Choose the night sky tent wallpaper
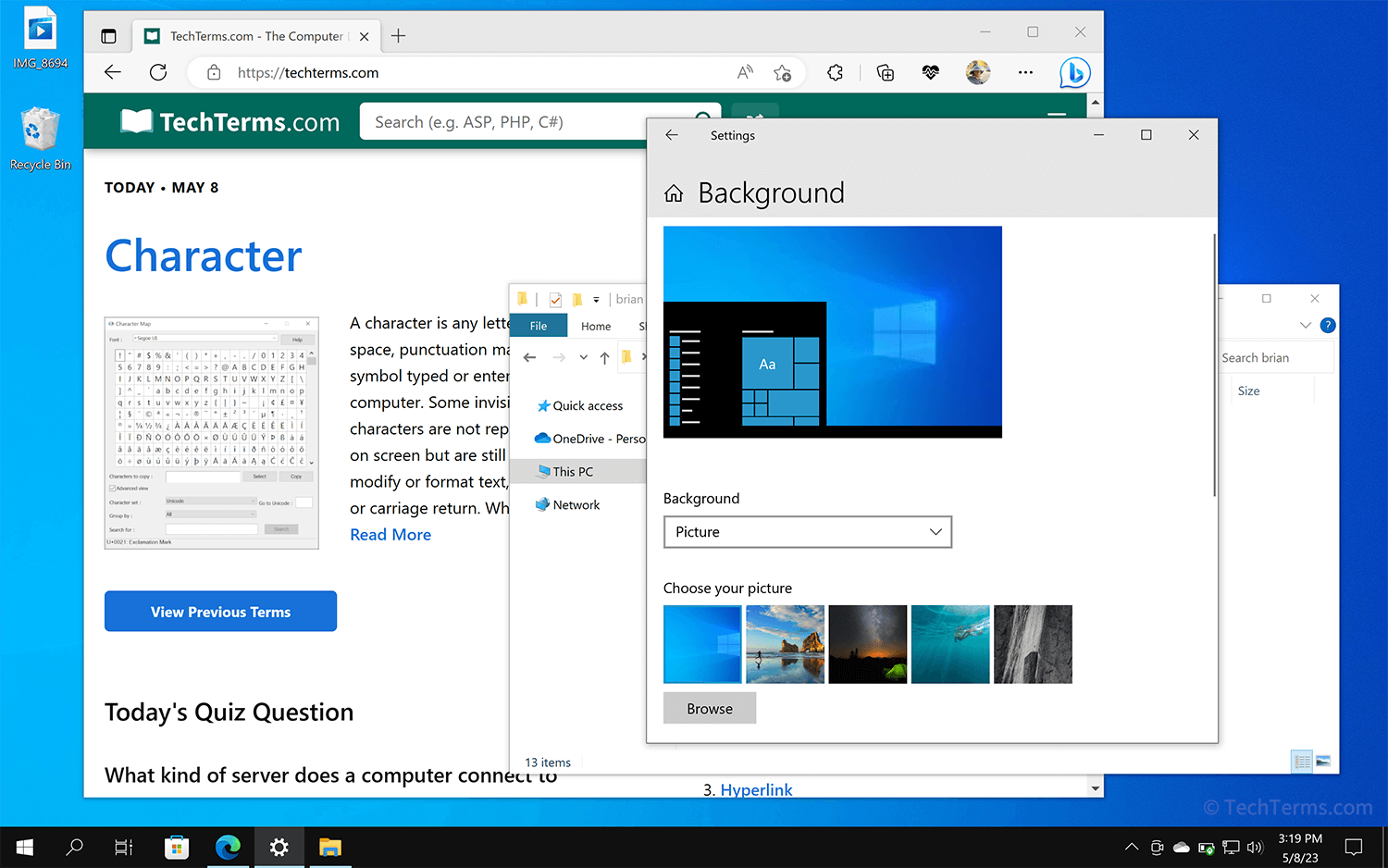Image resolution: width=1388 pixels, height=868 pixels. (868, 644)
